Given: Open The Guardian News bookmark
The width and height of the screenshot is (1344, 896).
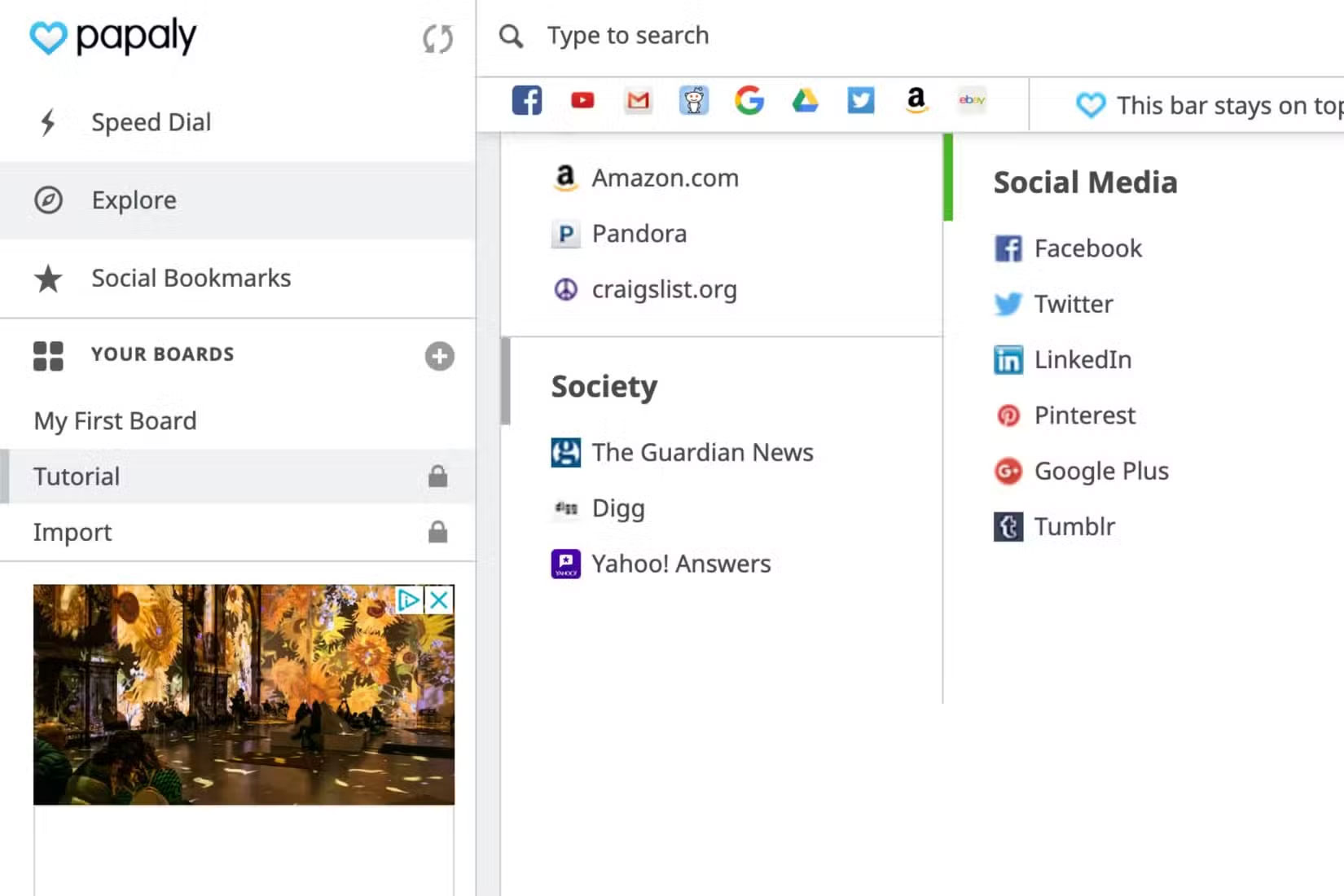Looking at the screenshot, I should (x=702, y=452).
